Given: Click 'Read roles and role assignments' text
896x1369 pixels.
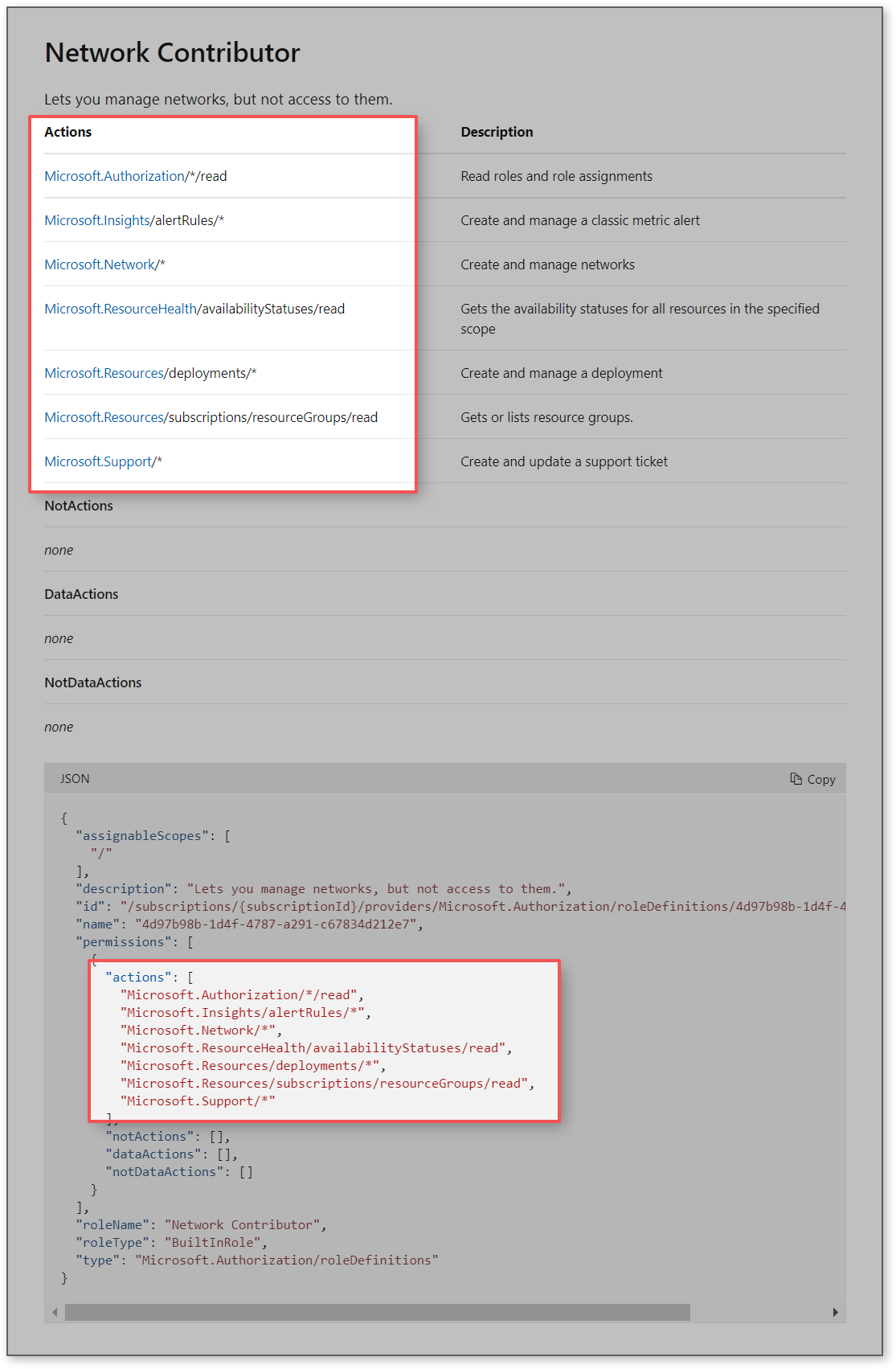Looking at the screenshot, I should pos(556,176).
